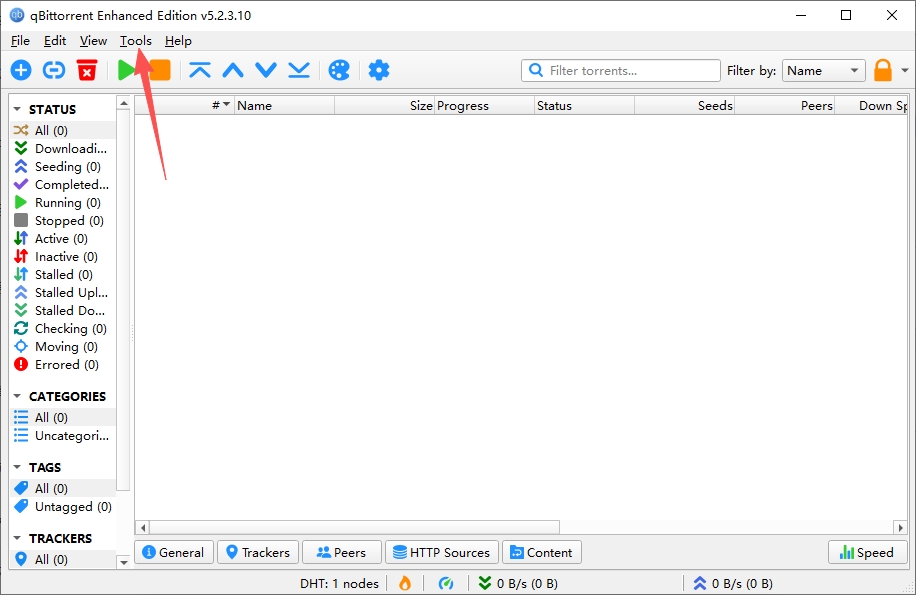916x595 pixels.
Task: Move torrent up in queue icon
Action: coord(233,71)
